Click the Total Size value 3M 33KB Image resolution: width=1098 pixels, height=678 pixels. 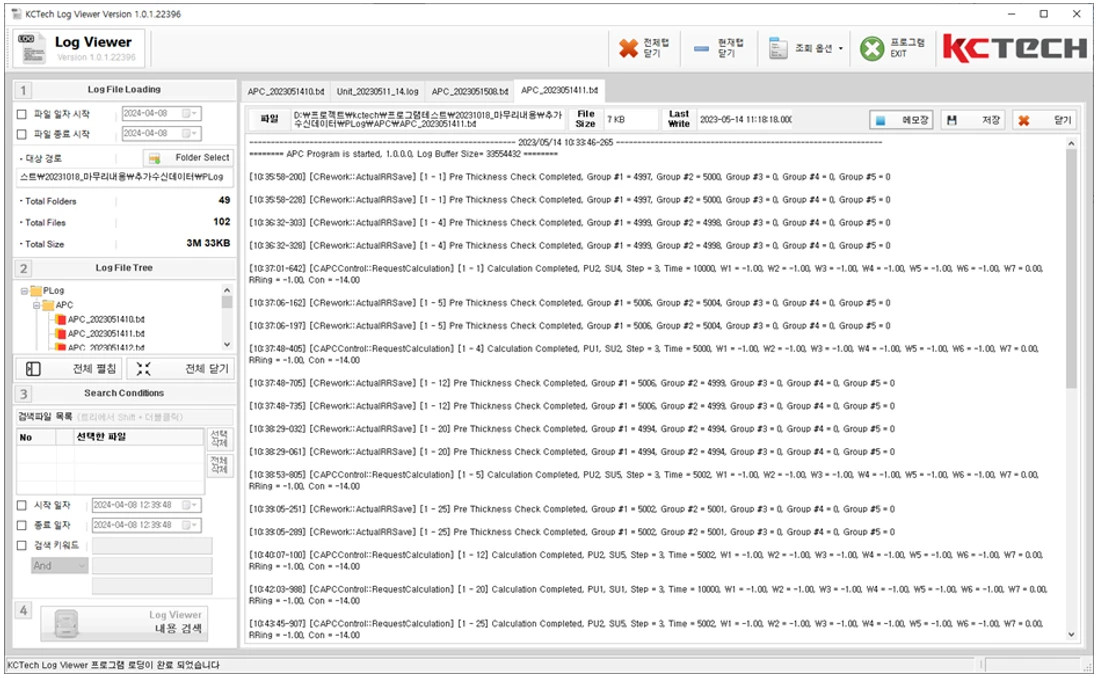(208, 243)
